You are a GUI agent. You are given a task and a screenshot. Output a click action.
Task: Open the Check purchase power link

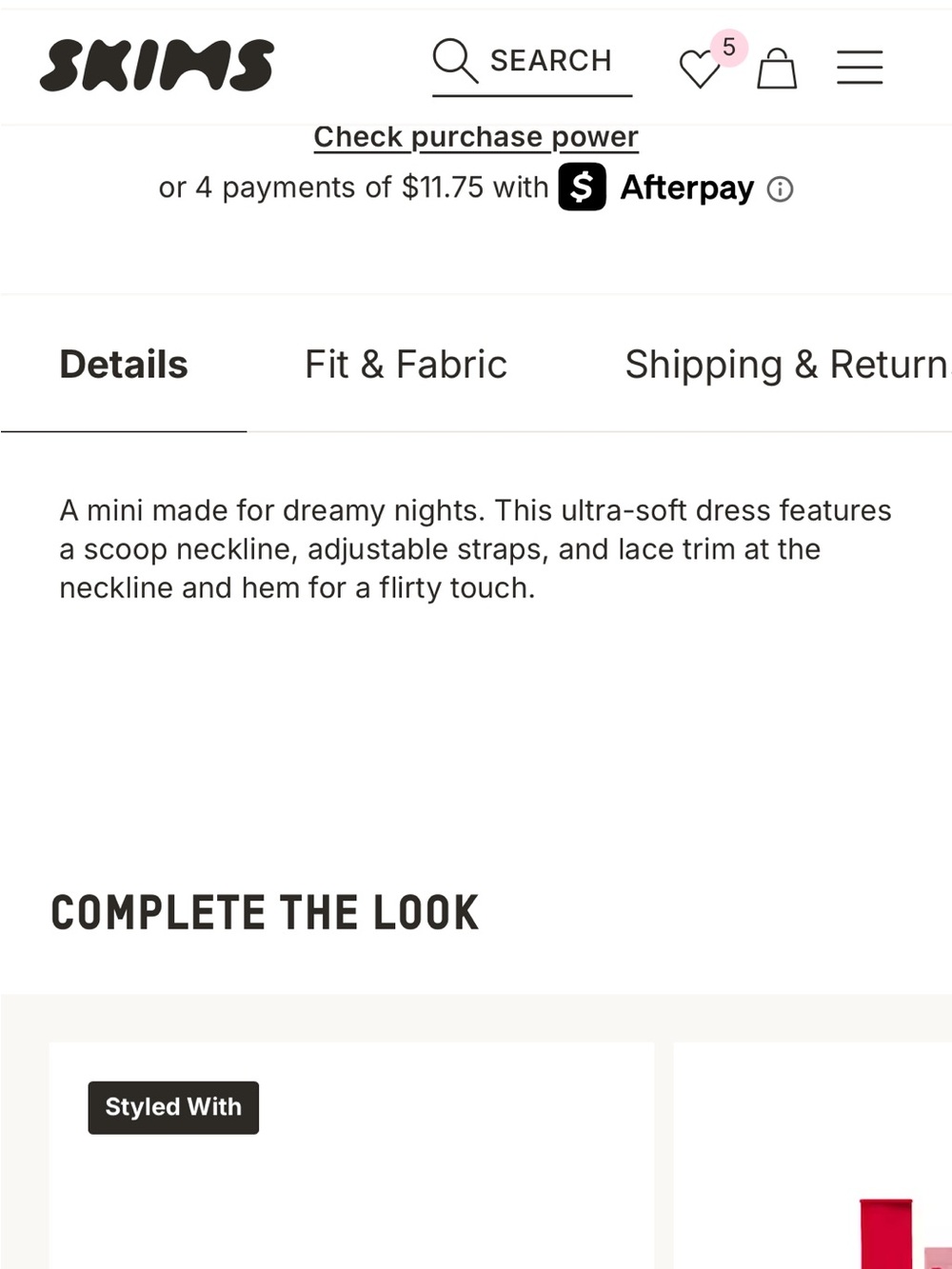point(476,137)
